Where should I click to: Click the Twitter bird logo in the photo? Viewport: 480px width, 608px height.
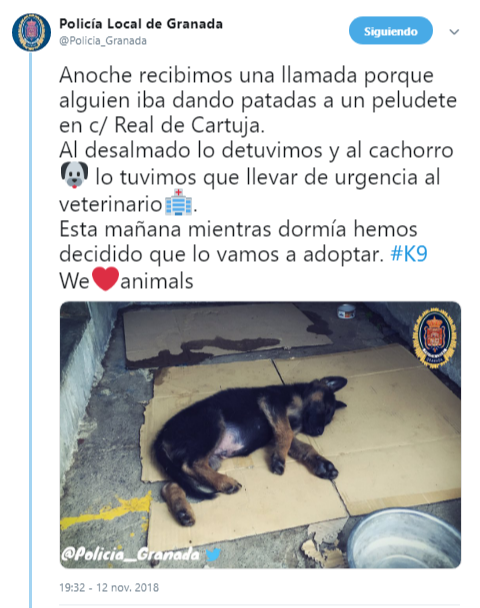213,554
